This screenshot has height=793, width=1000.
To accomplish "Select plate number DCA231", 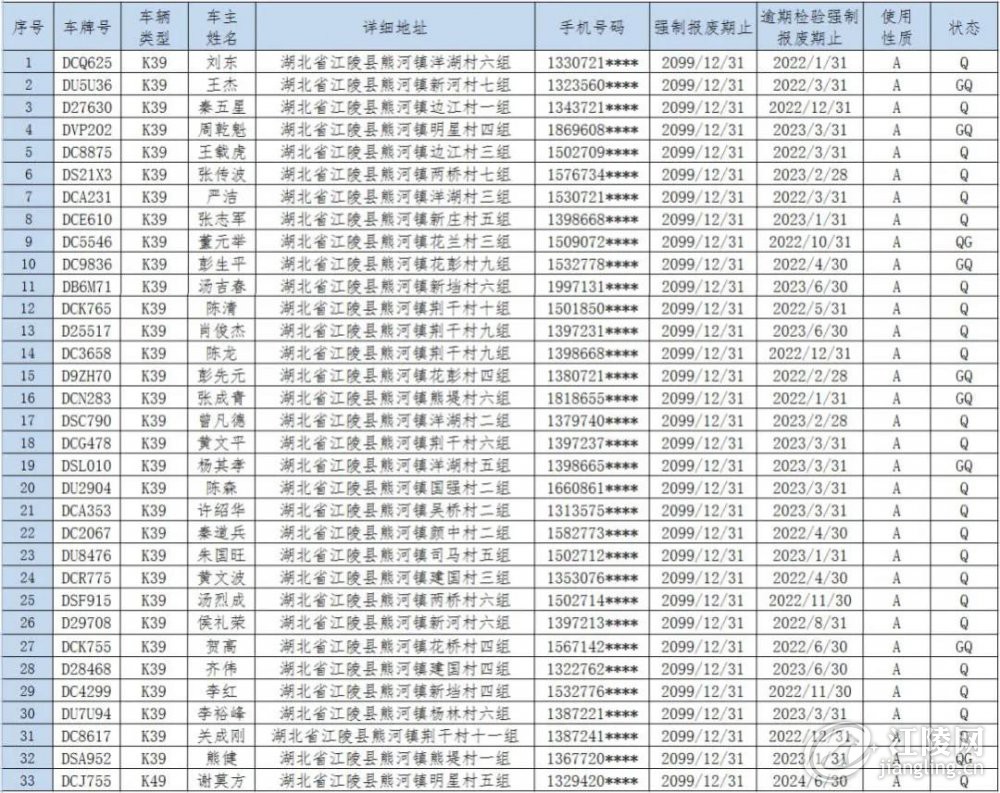I will [87, 197].
